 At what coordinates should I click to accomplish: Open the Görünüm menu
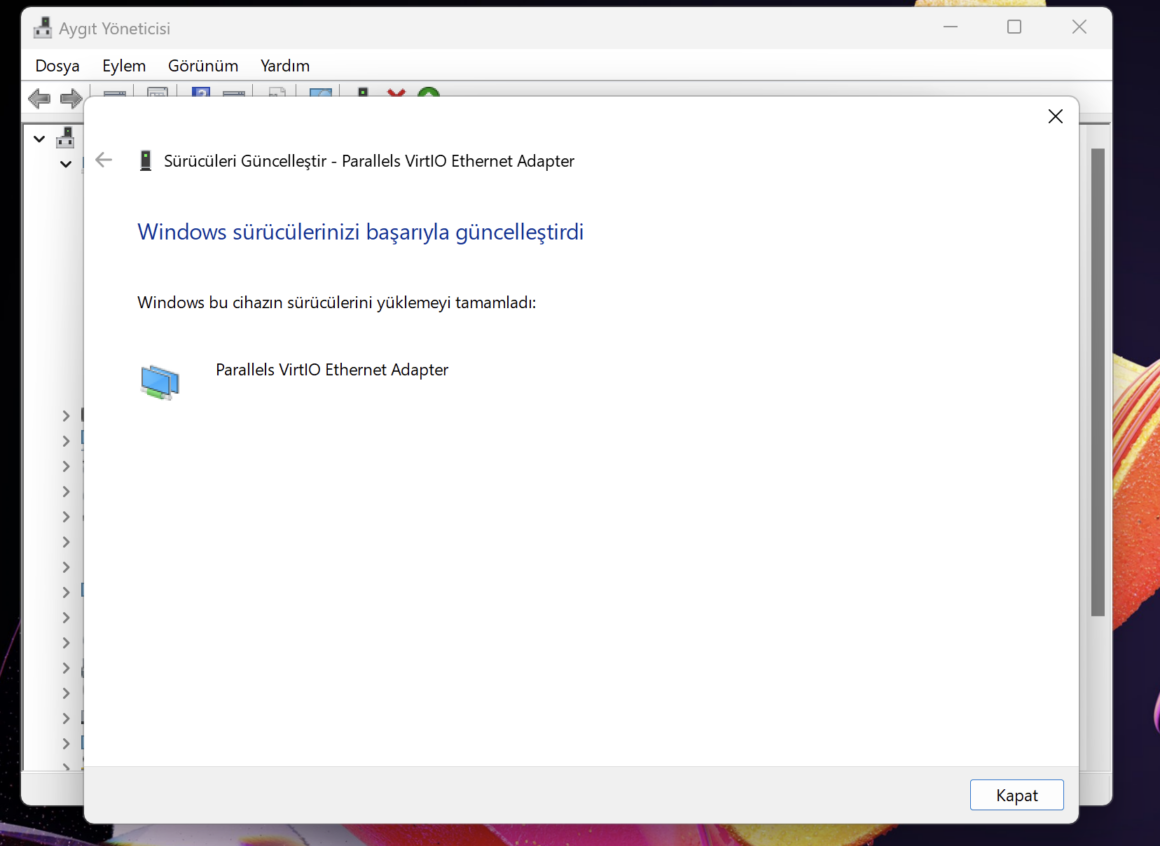(203, 66)
